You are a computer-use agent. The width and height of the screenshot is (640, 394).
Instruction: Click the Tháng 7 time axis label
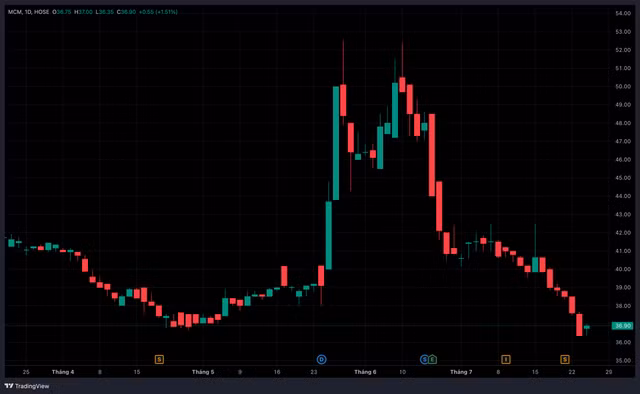tap(461, 372)
